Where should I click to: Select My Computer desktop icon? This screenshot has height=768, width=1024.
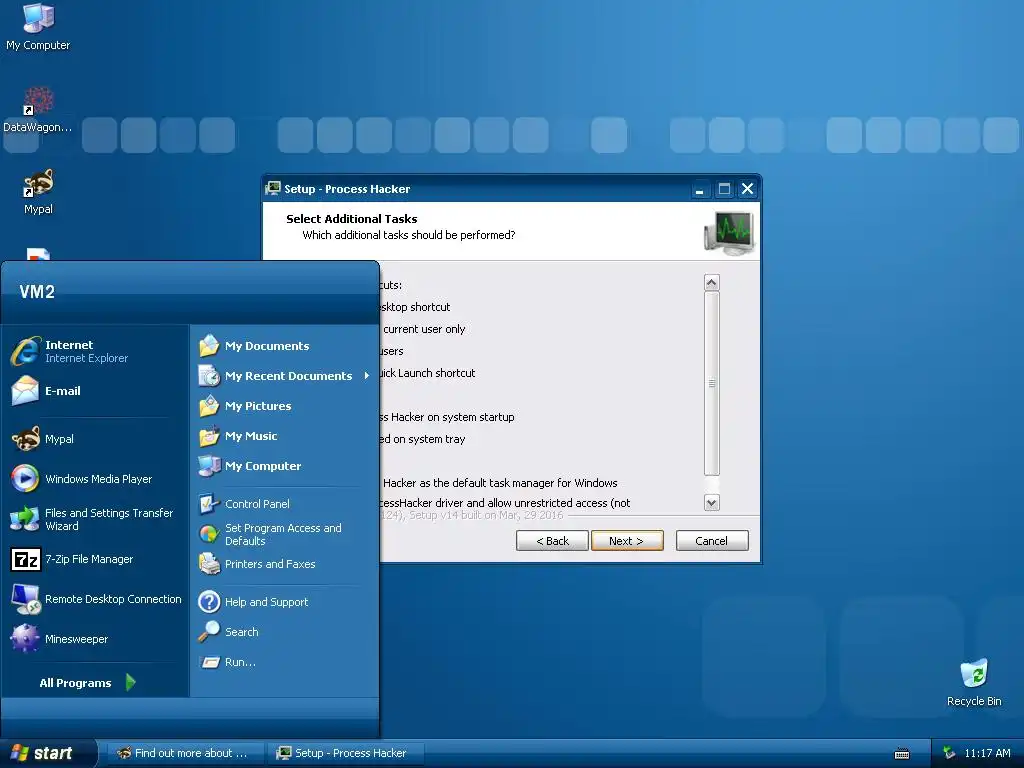[x=38, y=27]
